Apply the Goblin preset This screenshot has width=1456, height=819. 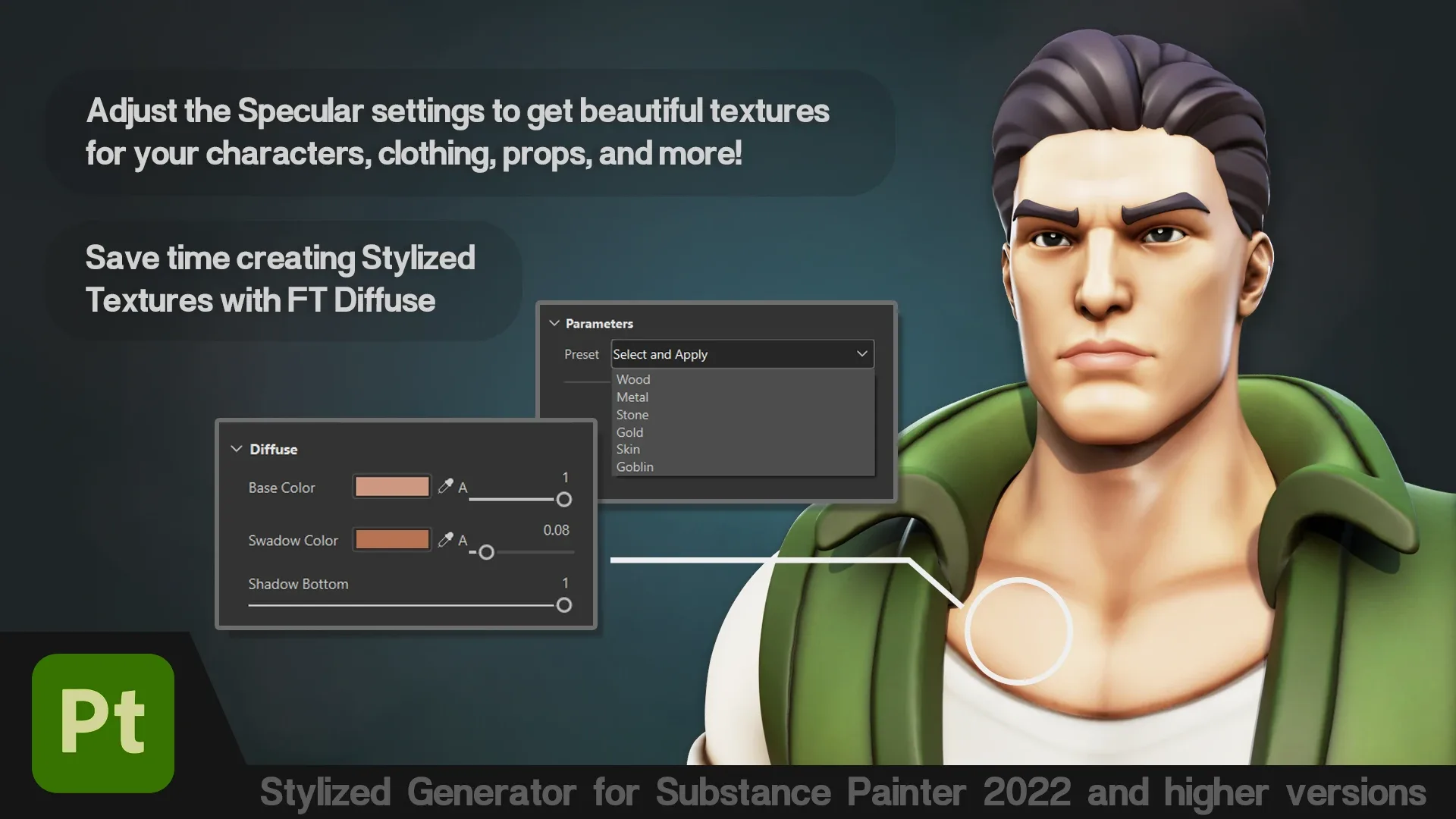tap(634, 466)
